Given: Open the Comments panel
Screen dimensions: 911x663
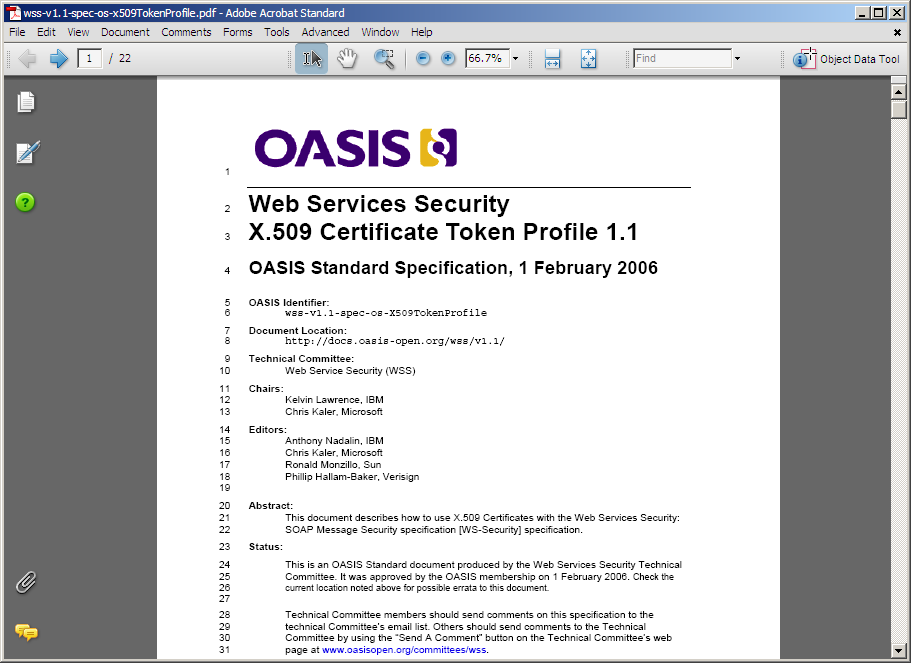Looking at the screenshot, I should coord(26,632).
